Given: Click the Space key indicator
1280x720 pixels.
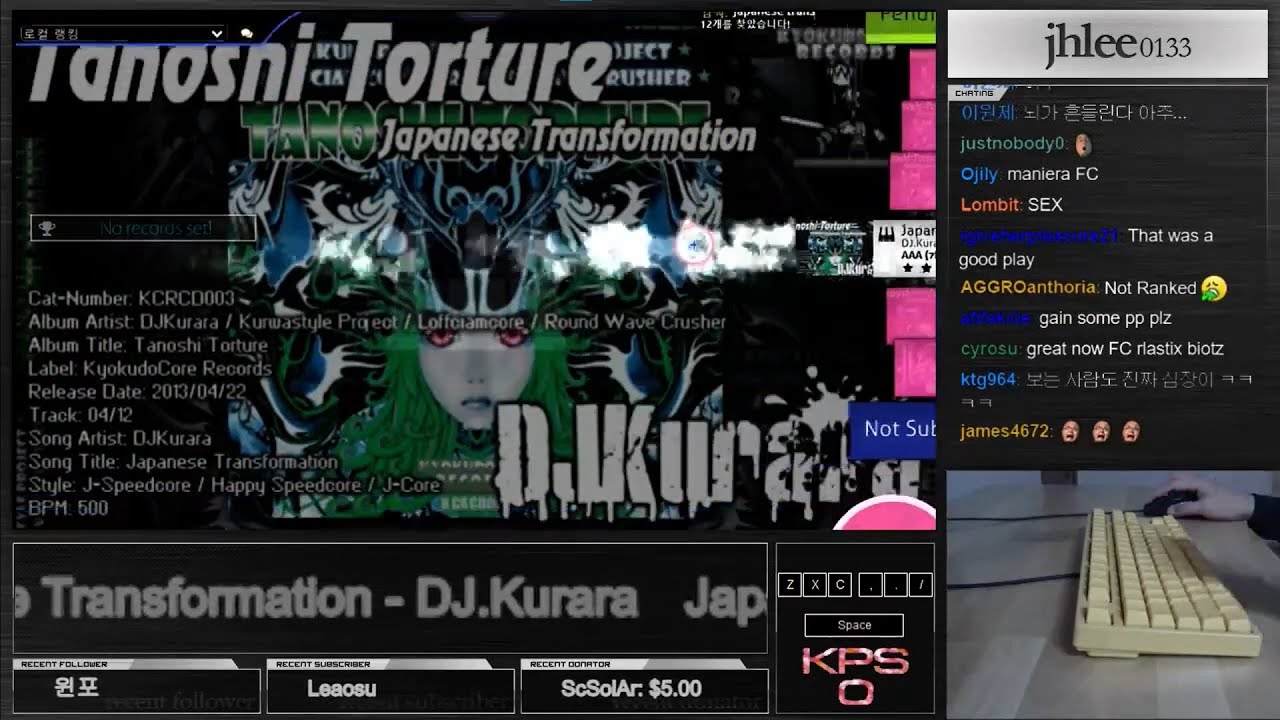Looking at the screenshot, I should tap(854, 625).
